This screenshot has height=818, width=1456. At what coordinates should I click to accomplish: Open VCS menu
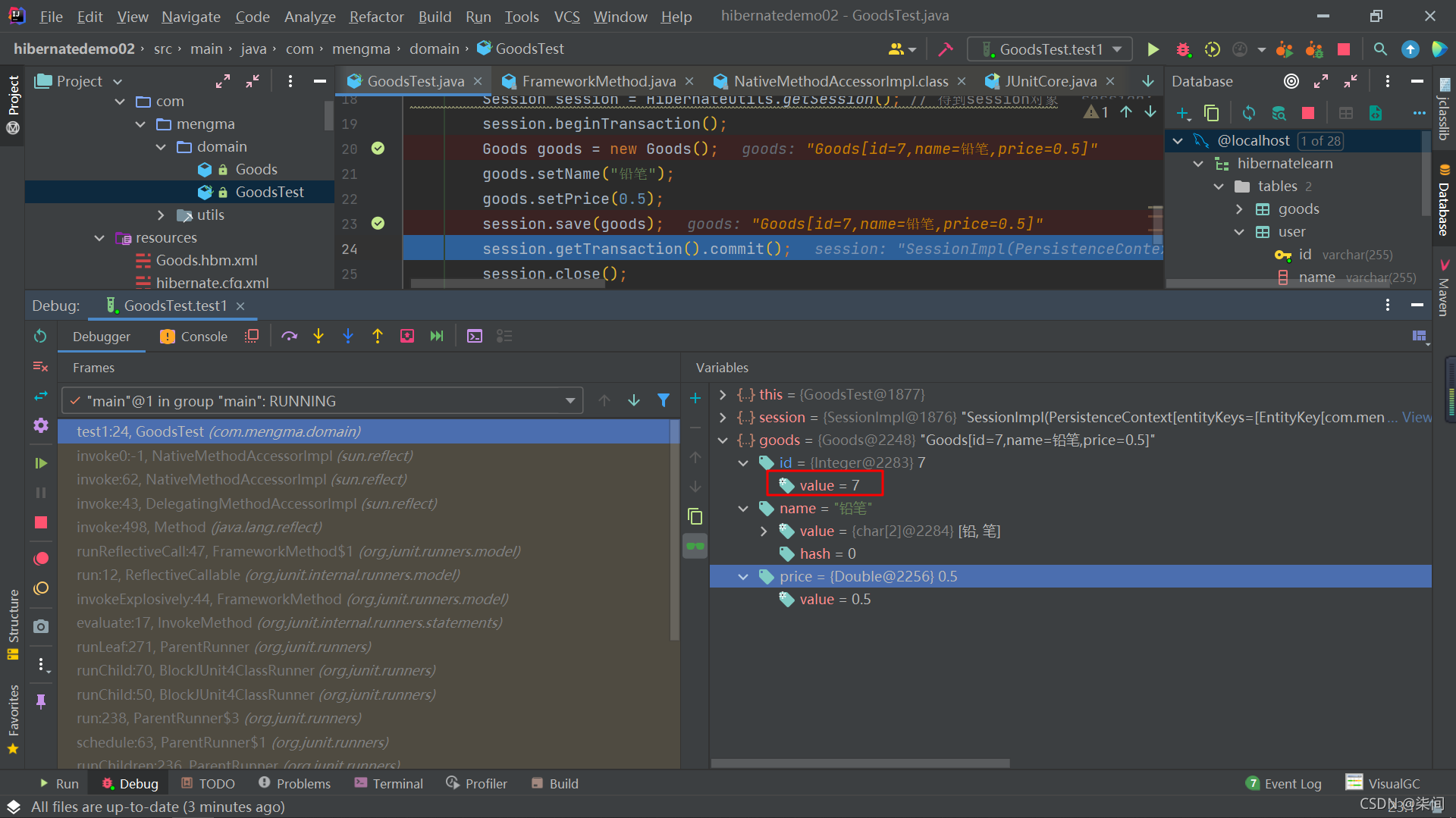pyautogui.click(x=566, y=17)
